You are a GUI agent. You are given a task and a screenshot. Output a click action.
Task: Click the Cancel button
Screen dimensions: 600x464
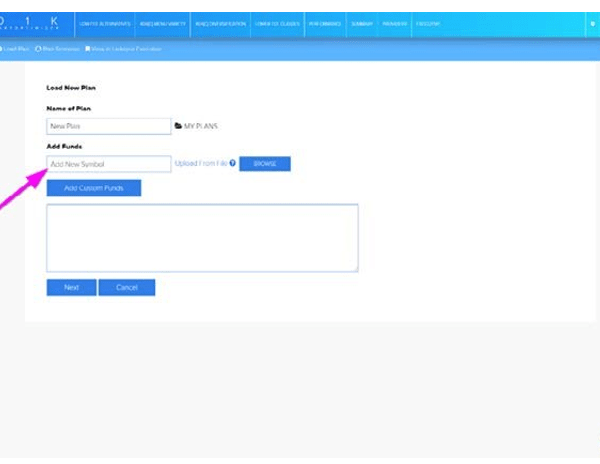click(x=126, y=287)
